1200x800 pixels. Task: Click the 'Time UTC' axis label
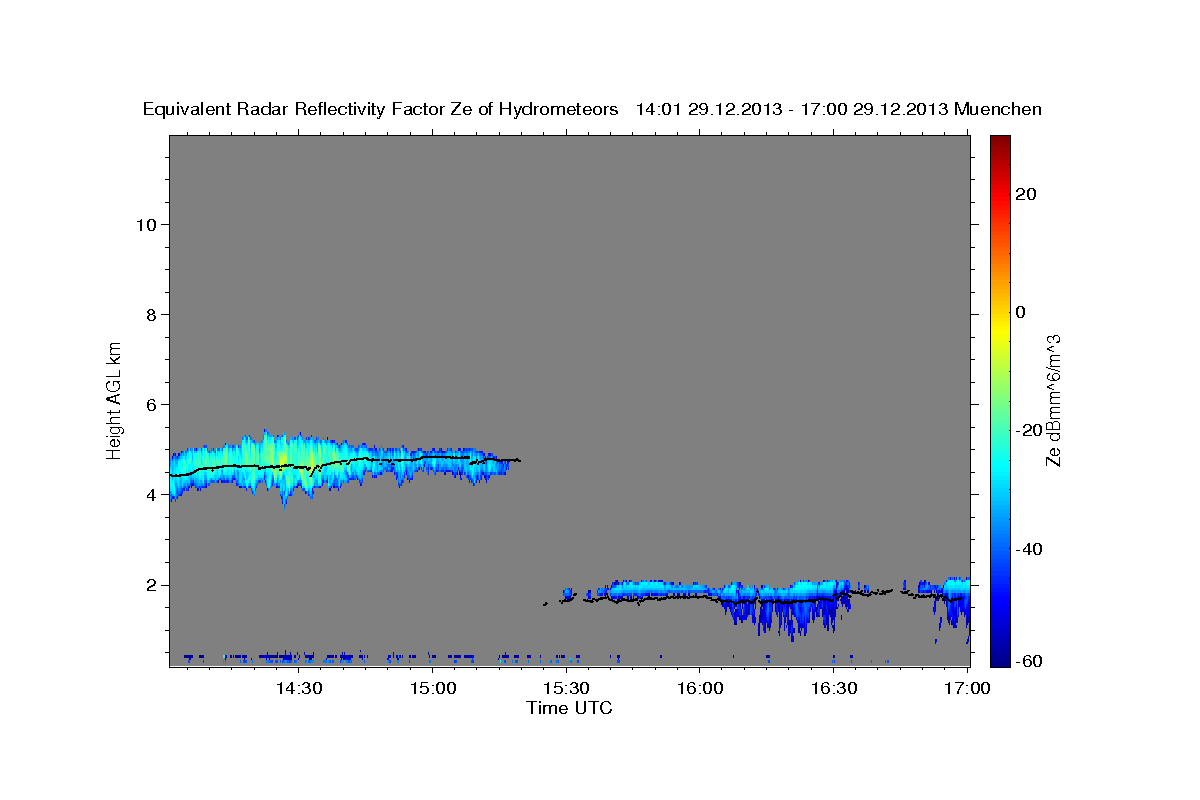pyautogui.click(x=569, y=708)
